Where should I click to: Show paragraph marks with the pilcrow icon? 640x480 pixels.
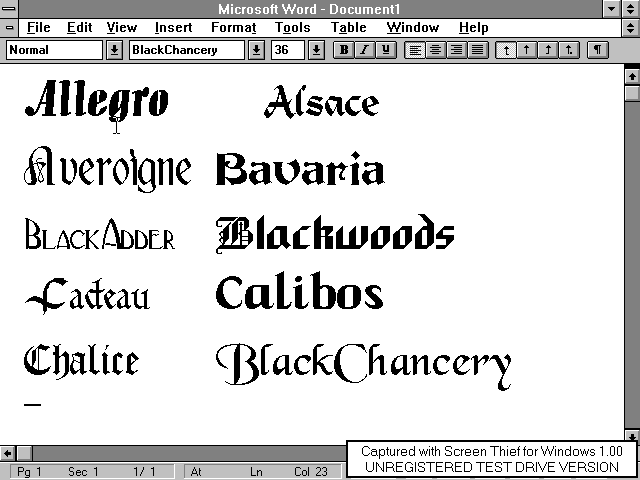point(597,49)
